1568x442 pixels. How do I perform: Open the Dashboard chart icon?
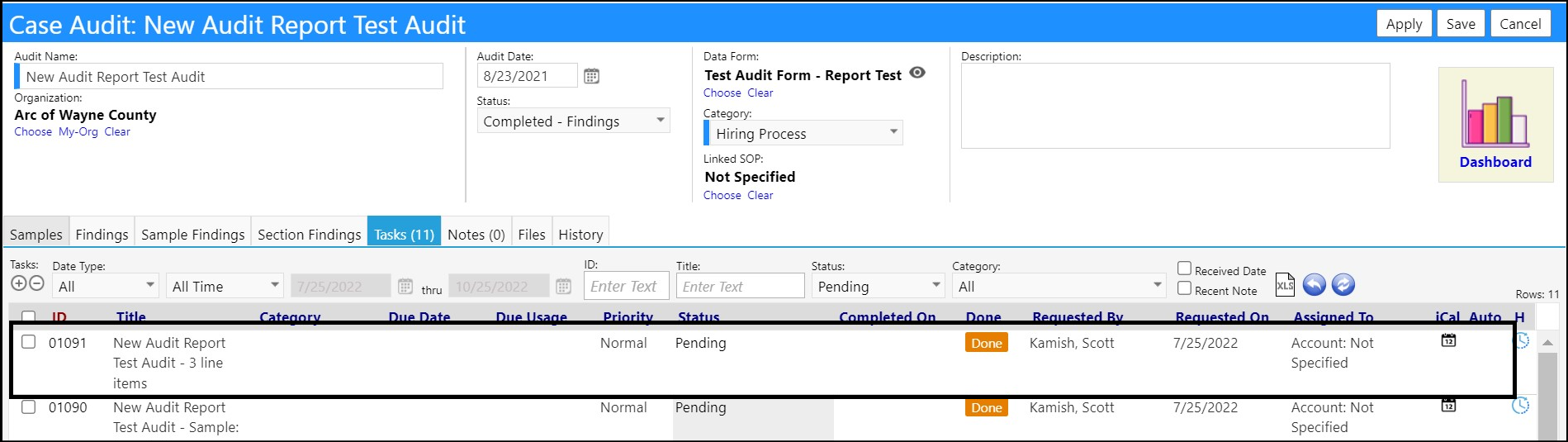(x=1495, y=114)
